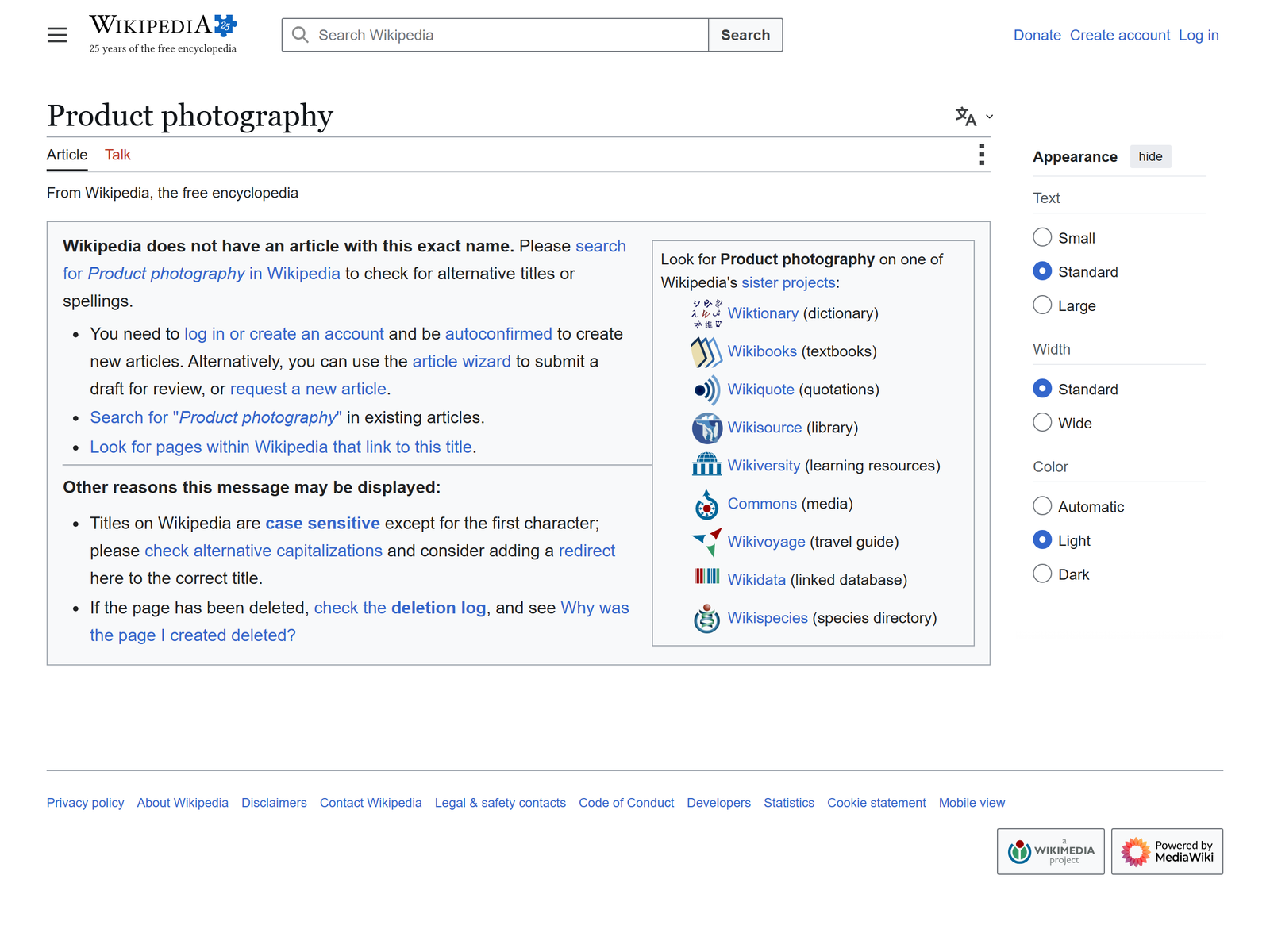The width and height of the screenshot is (1270, 952).
Task: Select Automatic color mode
Action: tap(1042, 506)
